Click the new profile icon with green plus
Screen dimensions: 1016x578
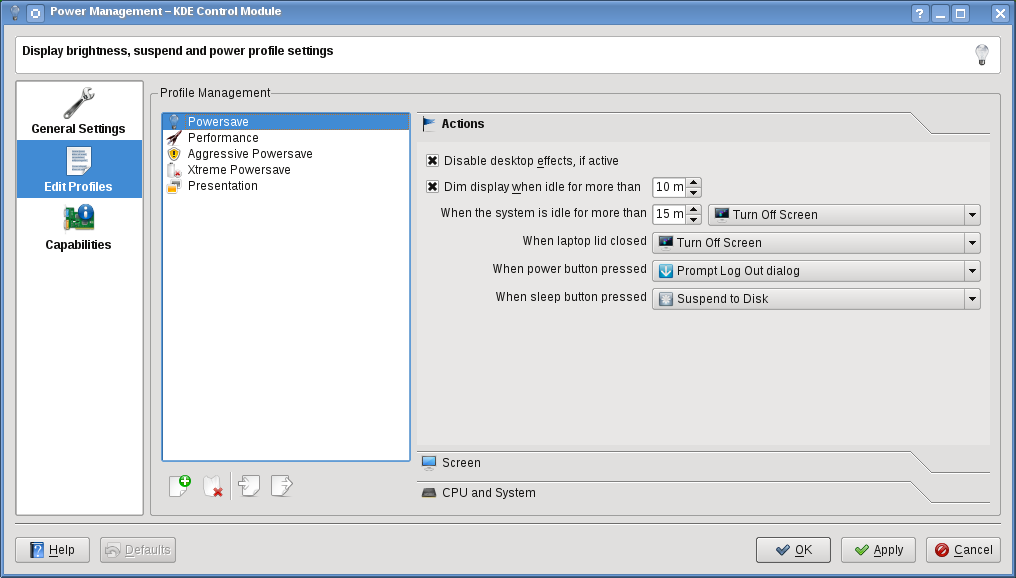[180, 485]
